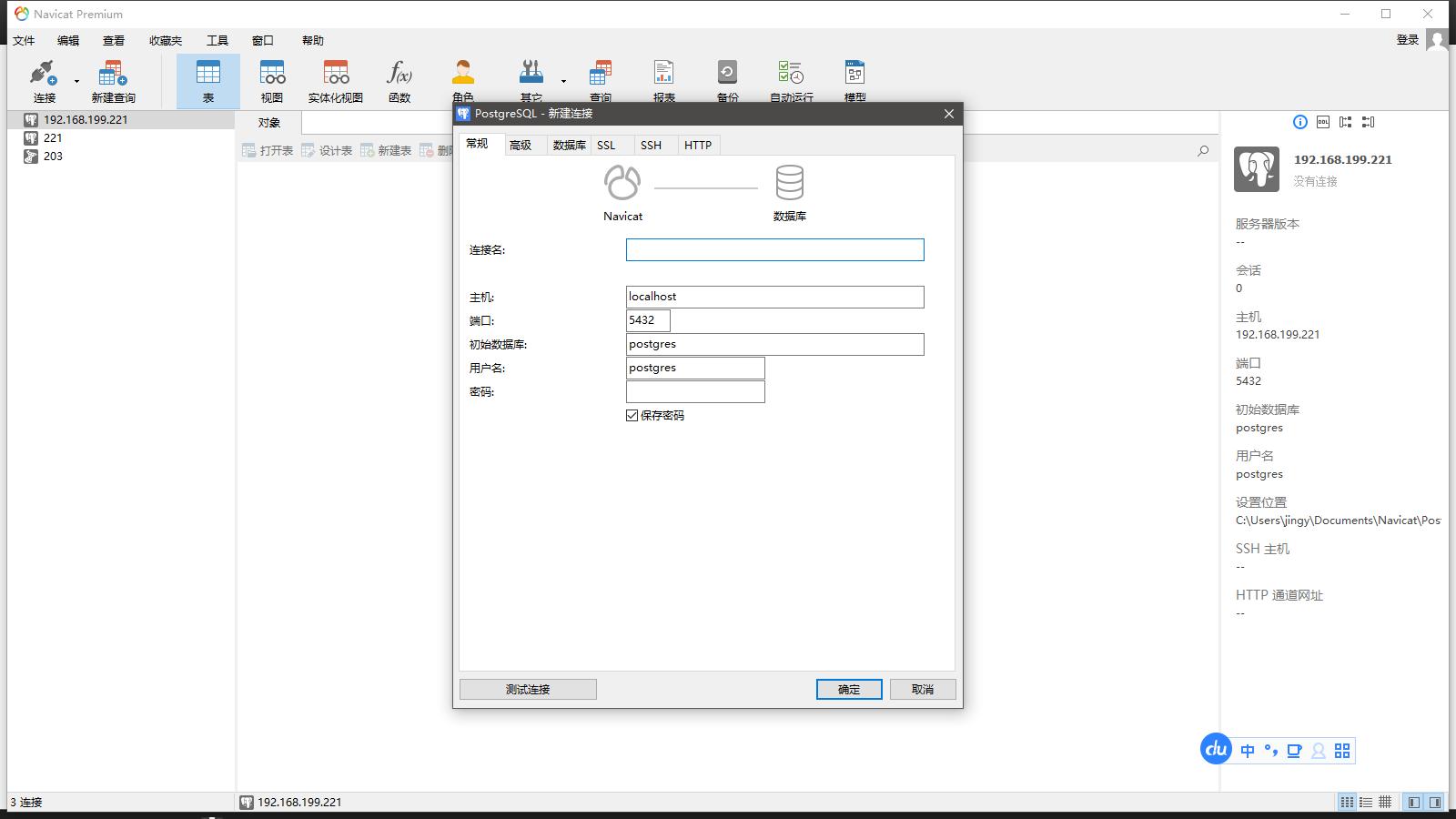Click the user avatar icon

coord(1436,40)
